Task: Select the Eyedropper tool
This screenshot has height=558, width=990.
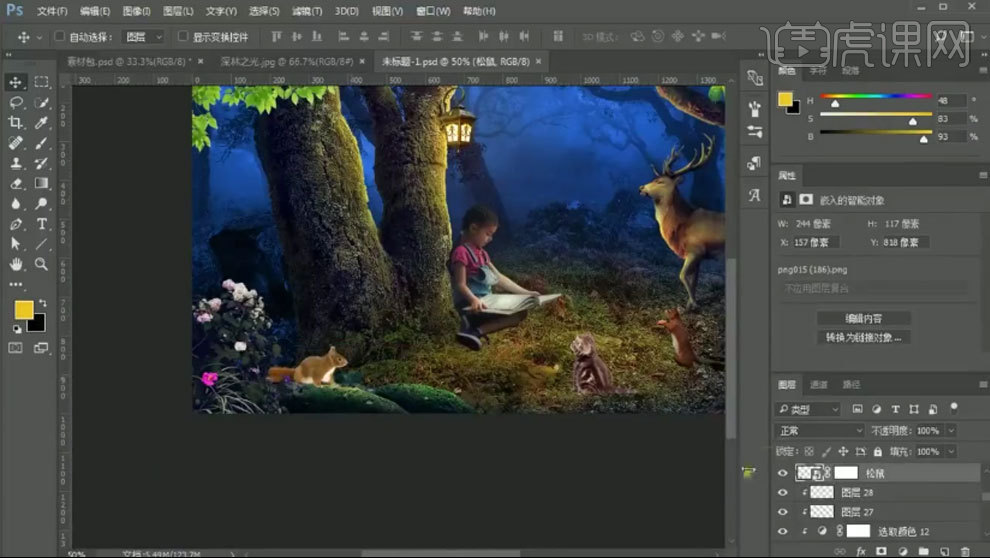Action: pyautogui.click(x=42, y=122)
